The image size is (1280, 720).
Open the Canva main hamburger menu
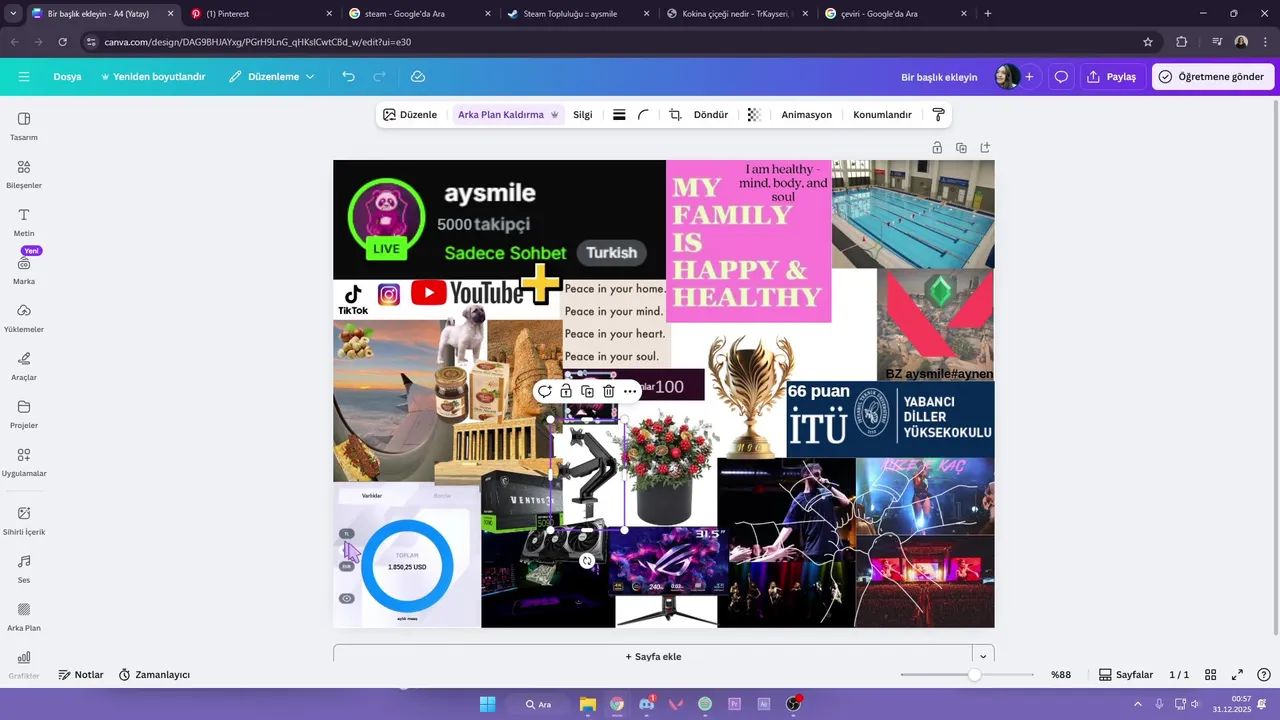(24, 77)
